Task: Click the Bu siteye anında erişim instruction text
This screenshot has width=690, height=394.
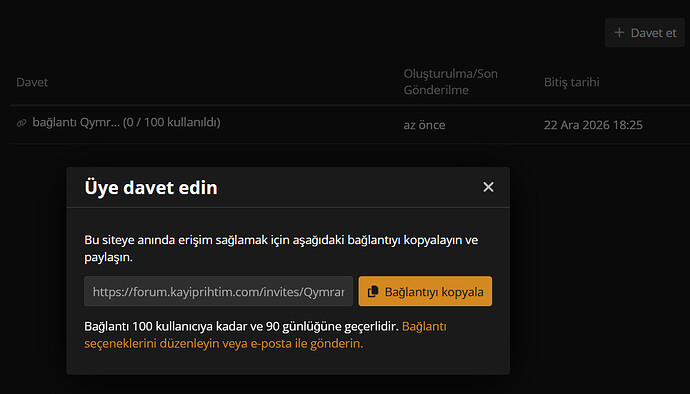Action: (281, 249)
